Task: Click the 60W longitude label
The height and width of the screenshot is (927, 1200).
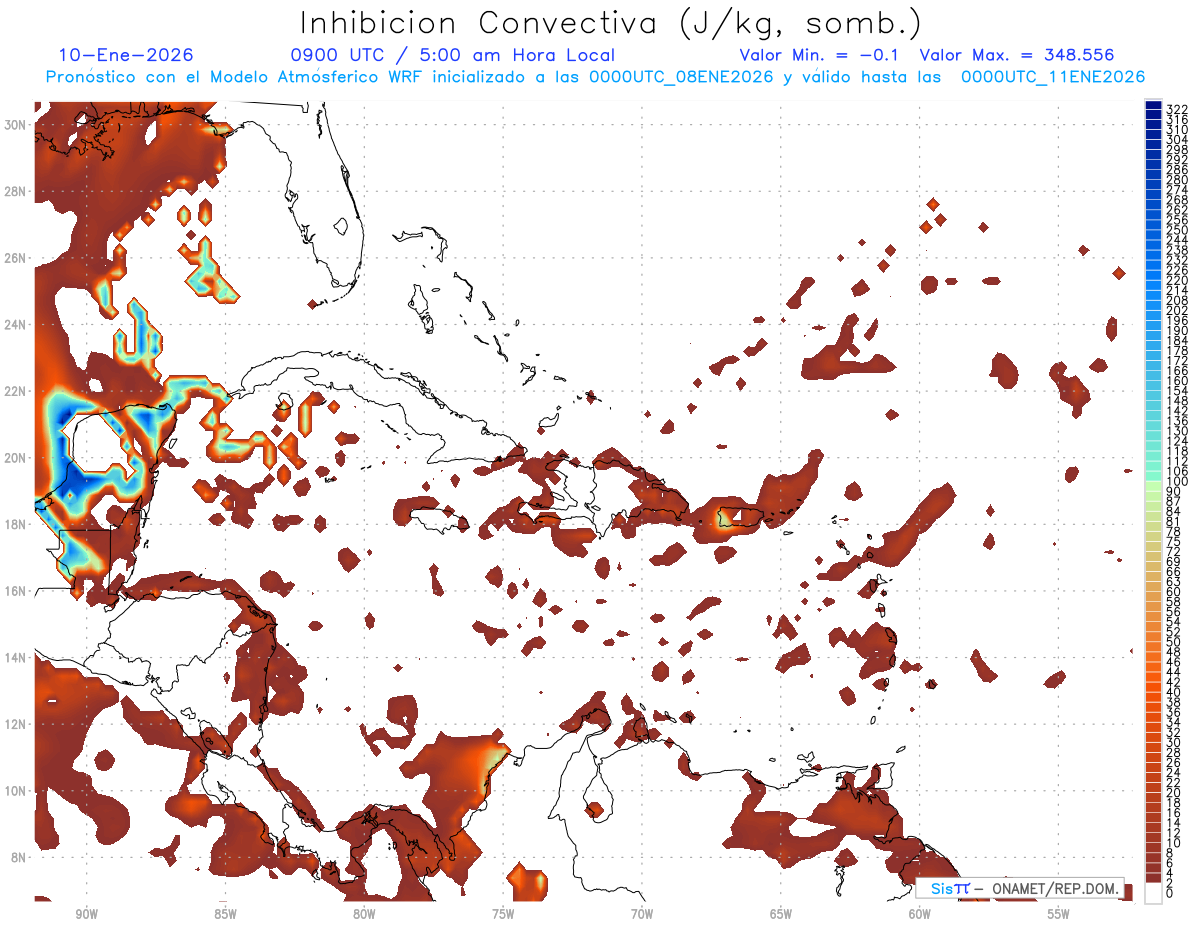Action: click(920, 913)
